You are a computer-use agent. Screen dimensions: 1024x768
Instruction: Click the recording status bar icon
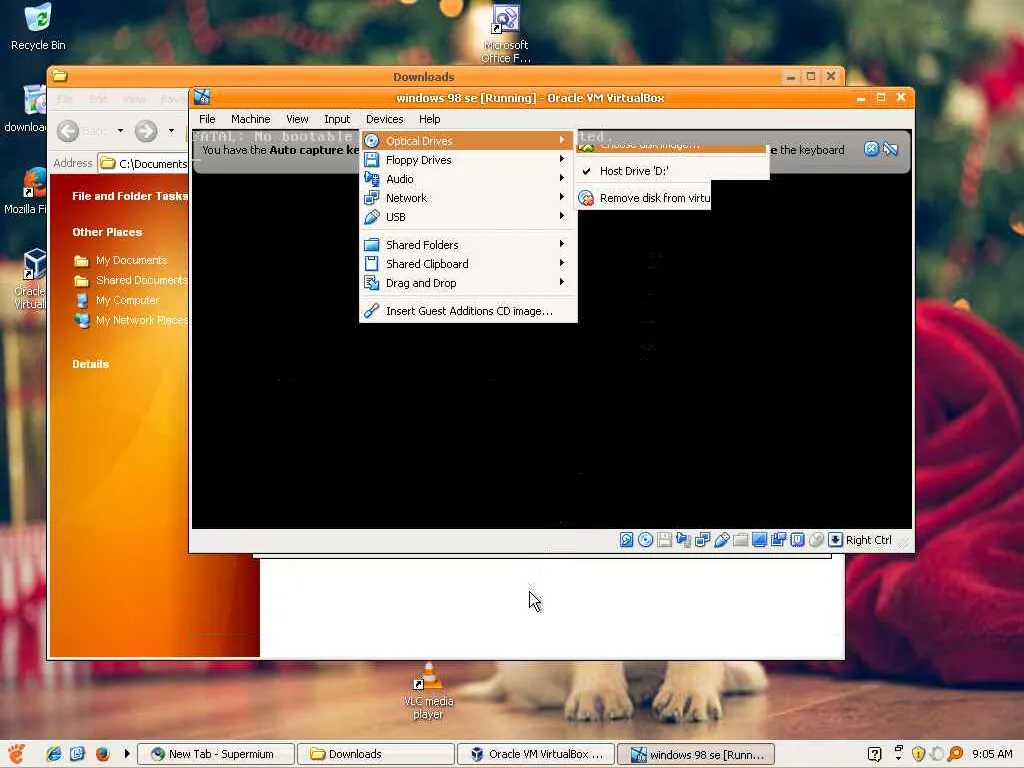point(778,539)
